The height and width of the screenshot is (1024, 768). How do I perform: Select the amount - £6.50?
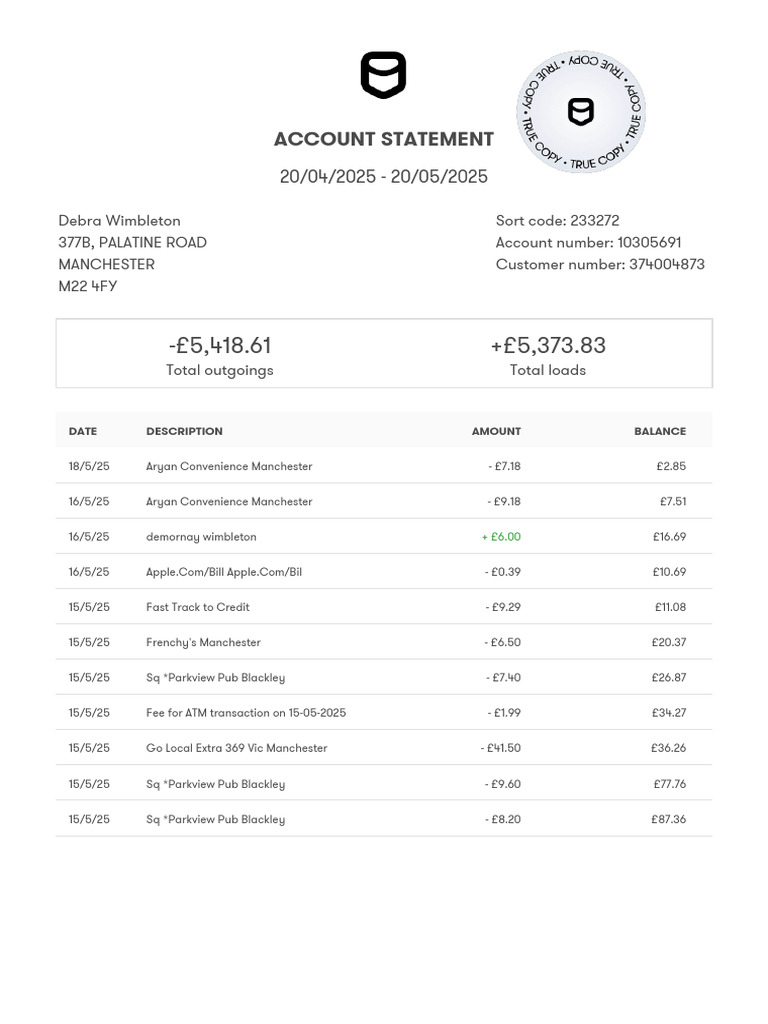(502, 643)
